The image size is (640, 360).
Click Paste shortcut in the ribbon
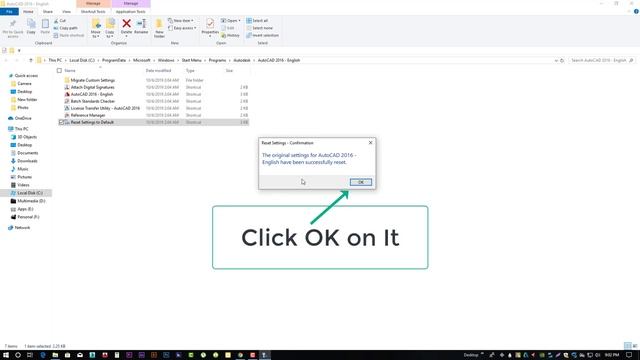[x=69, y=35]
